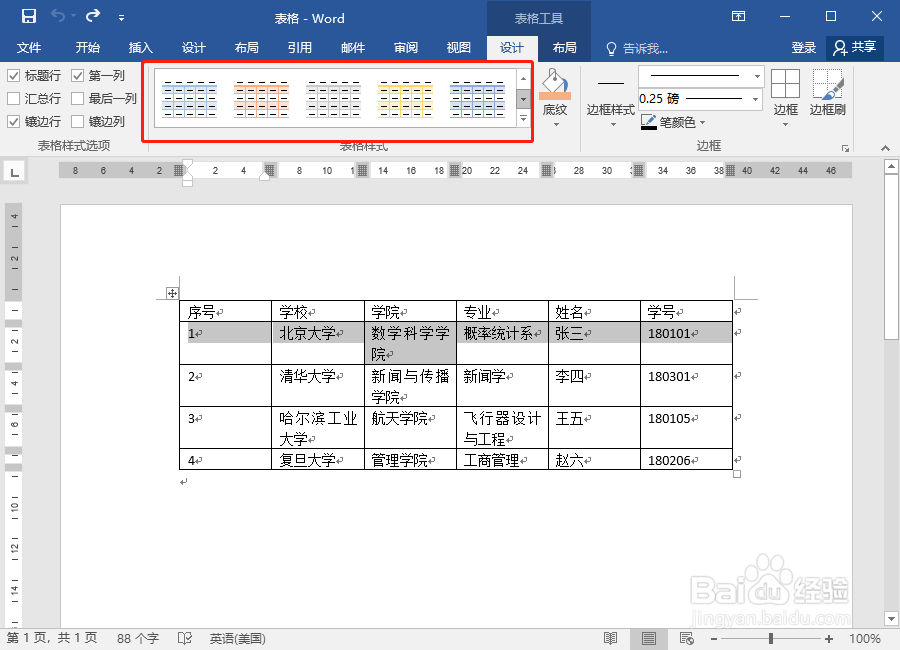Click the 告诉我 lightbulb search box
The width and height of the screenshot is (900, 650).
(x=637, y=48)
